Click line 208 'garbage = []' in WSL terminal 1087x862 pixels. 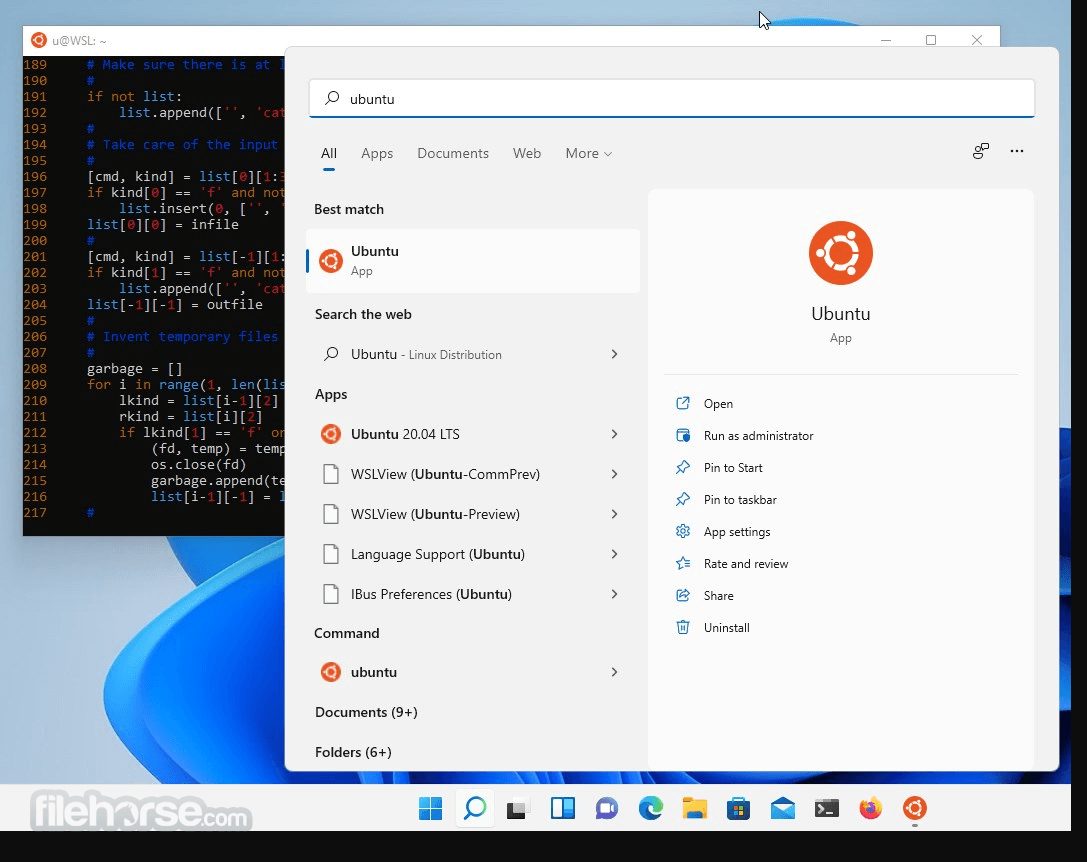click(134, 369)
